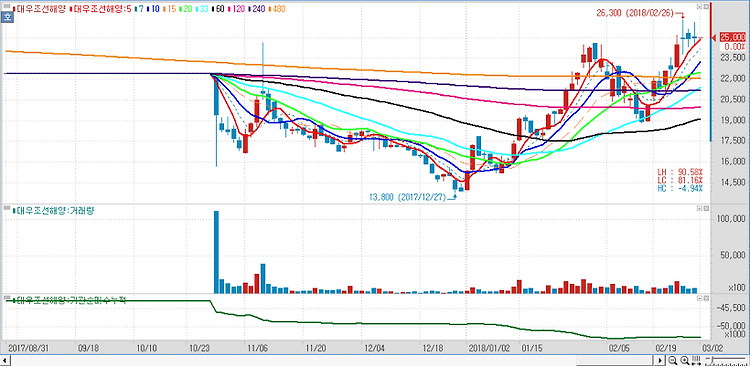Click the 26,300 (2018/02/26) high label
Viewport: 750px width, 366px height.
pos(636,13)
